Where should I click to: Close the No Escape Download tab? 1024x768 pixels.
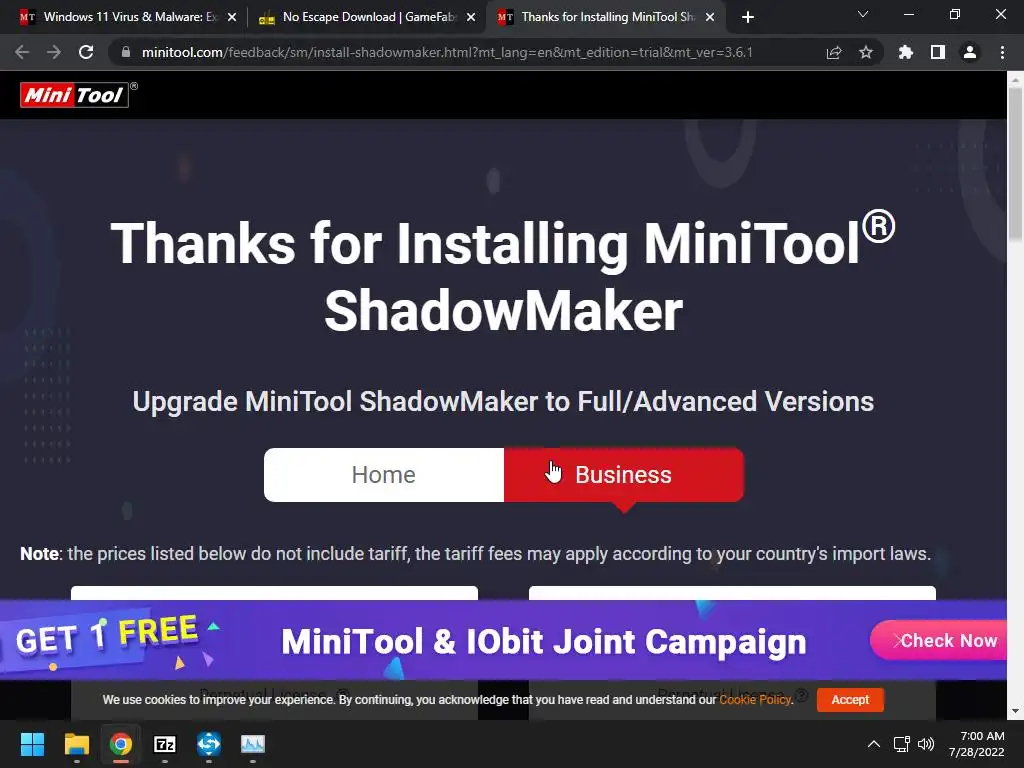471,18
